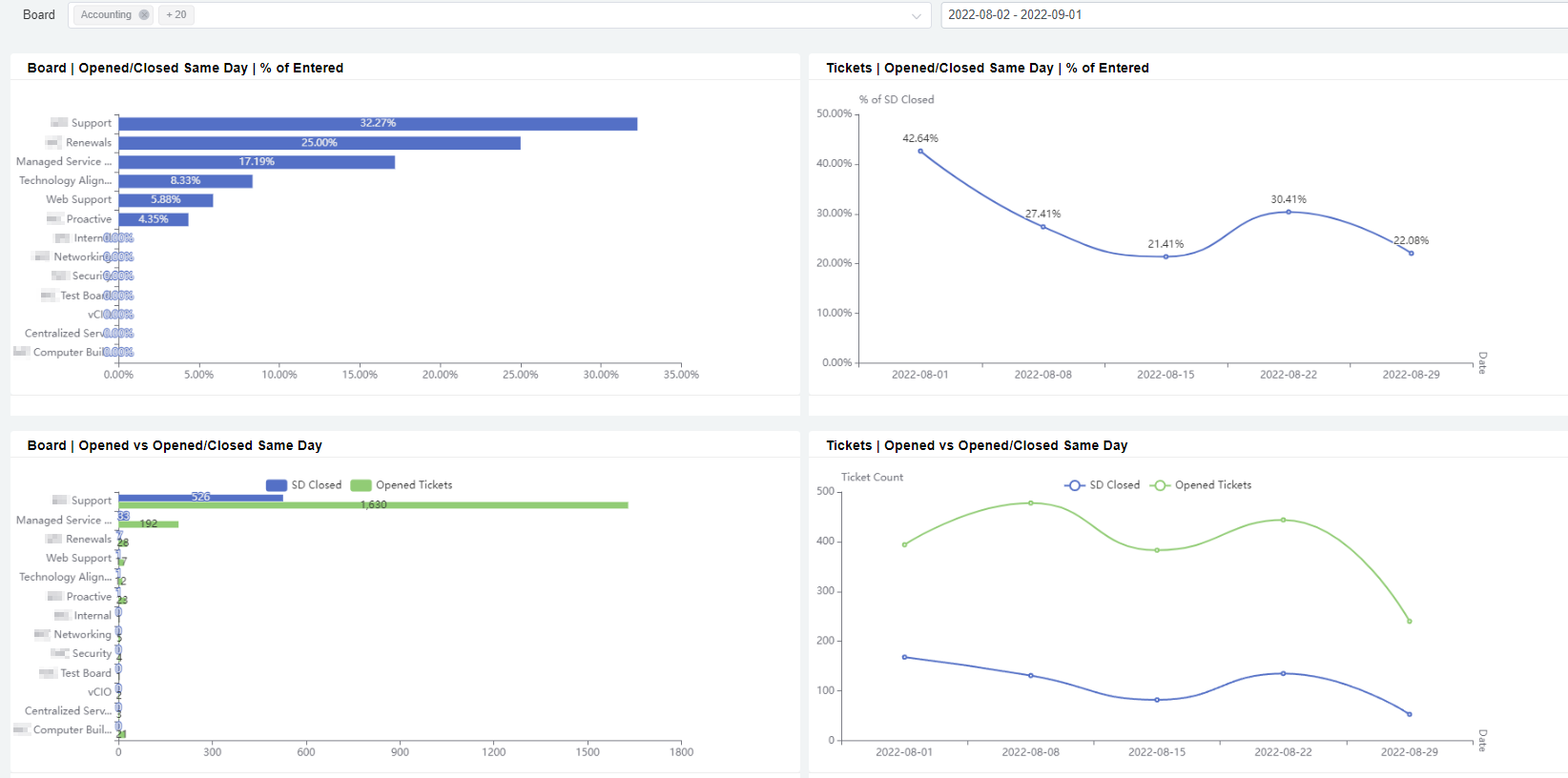Click the Support 32.27% bar
Image resolution: width=1568 pixels, height=778 pixels.
378,124
